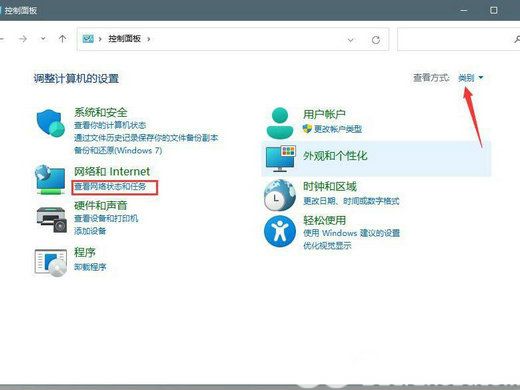Click 备份和还原(Windows 7) link
The image size is (520, 390).
[x=118, y=150]
